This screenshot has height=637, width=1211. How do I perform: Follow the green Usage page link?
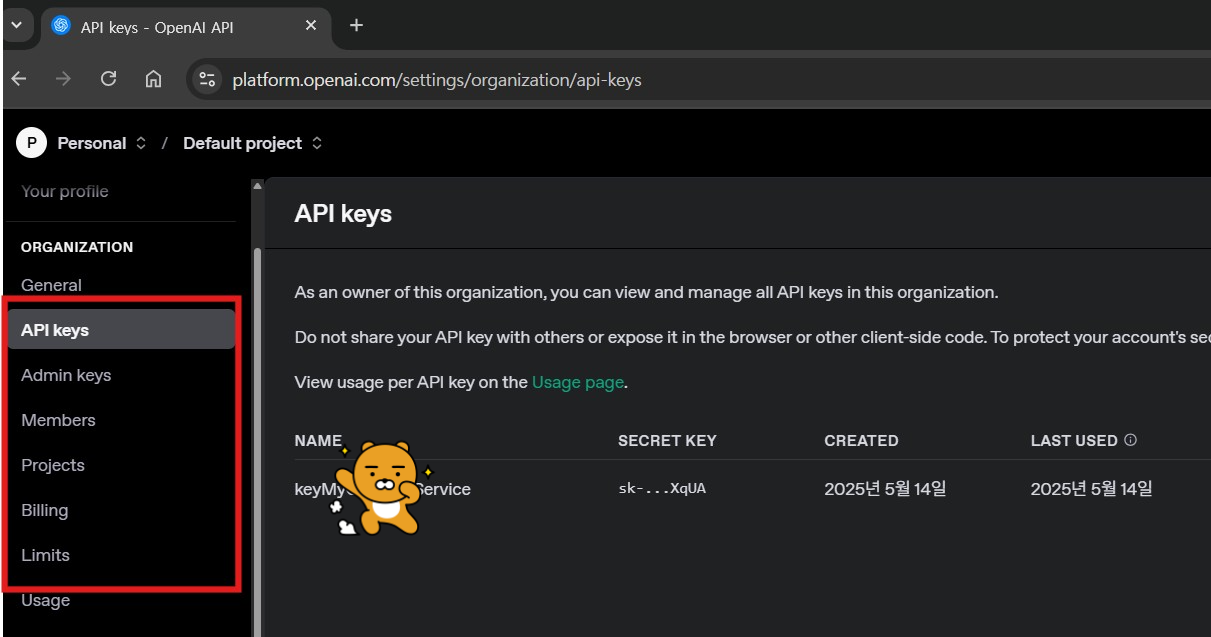pos(578,382)
